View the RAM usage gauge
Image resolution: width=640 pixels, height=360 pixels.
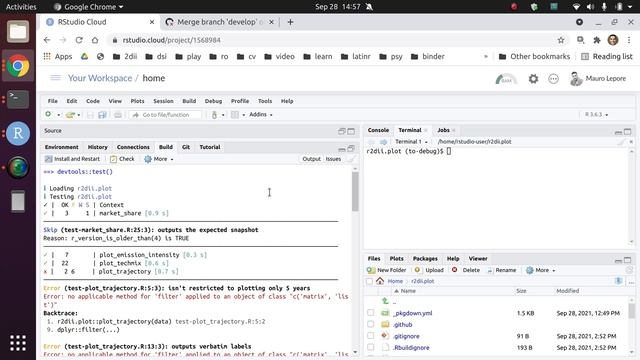pos(506,79)
